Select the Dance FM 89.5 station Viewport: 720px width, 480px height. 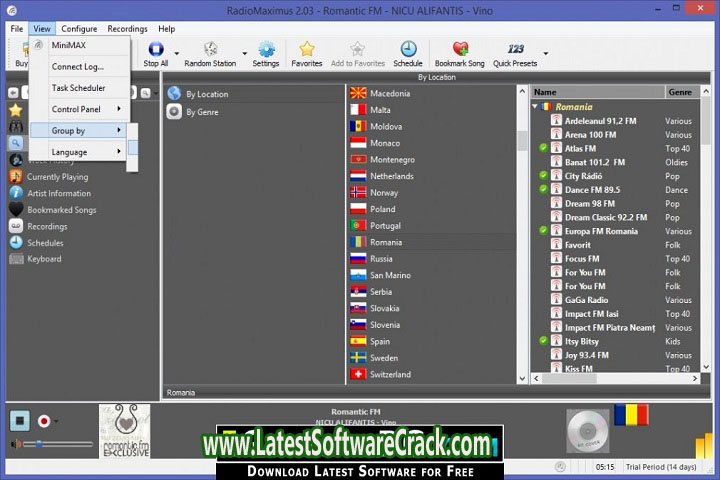pyautogui.click(x=592, y=190)
